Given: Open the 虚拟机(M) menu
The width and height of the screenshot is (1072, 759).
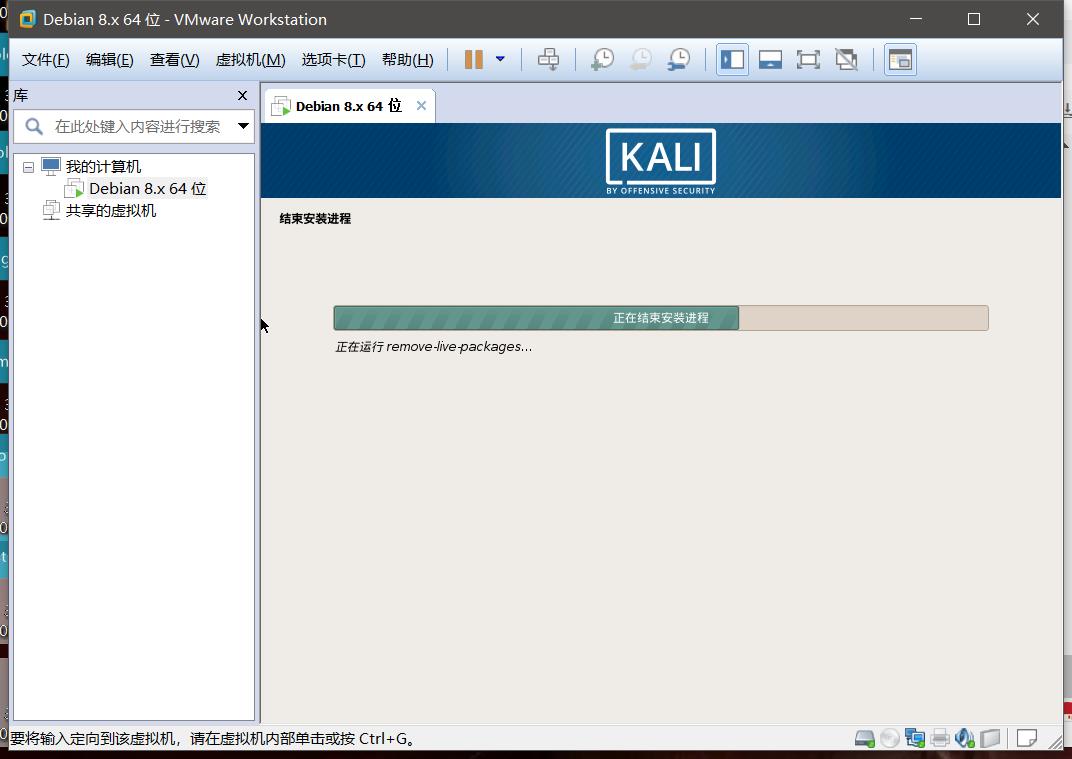Looking at the screenshot, I should coord(250,59).
